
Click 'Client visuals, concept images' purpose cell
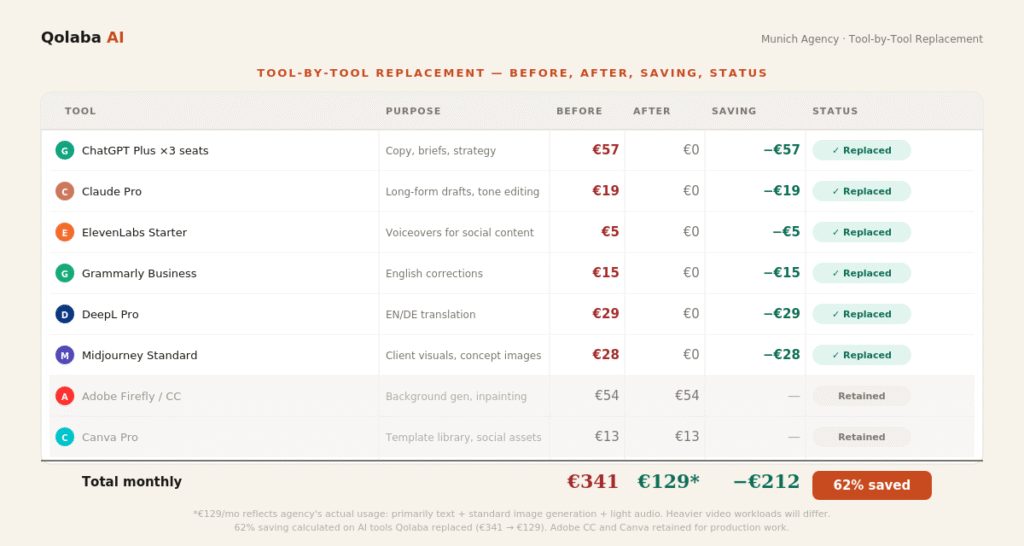tap(463, 355)
